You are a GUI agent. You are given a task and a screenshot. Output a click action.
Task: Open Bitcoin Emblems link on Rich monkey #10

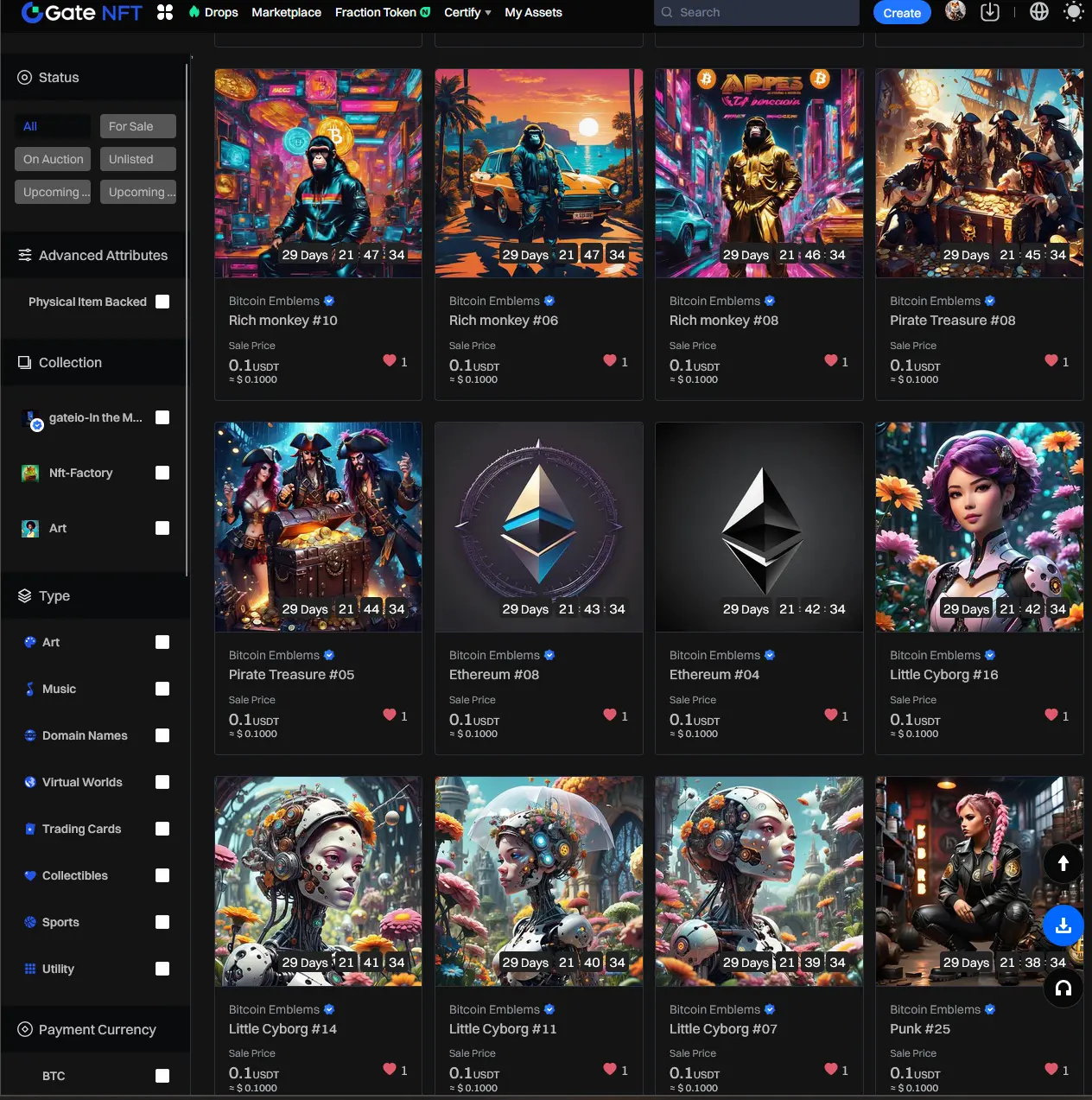pyautogui.click(x=274, y=301)
